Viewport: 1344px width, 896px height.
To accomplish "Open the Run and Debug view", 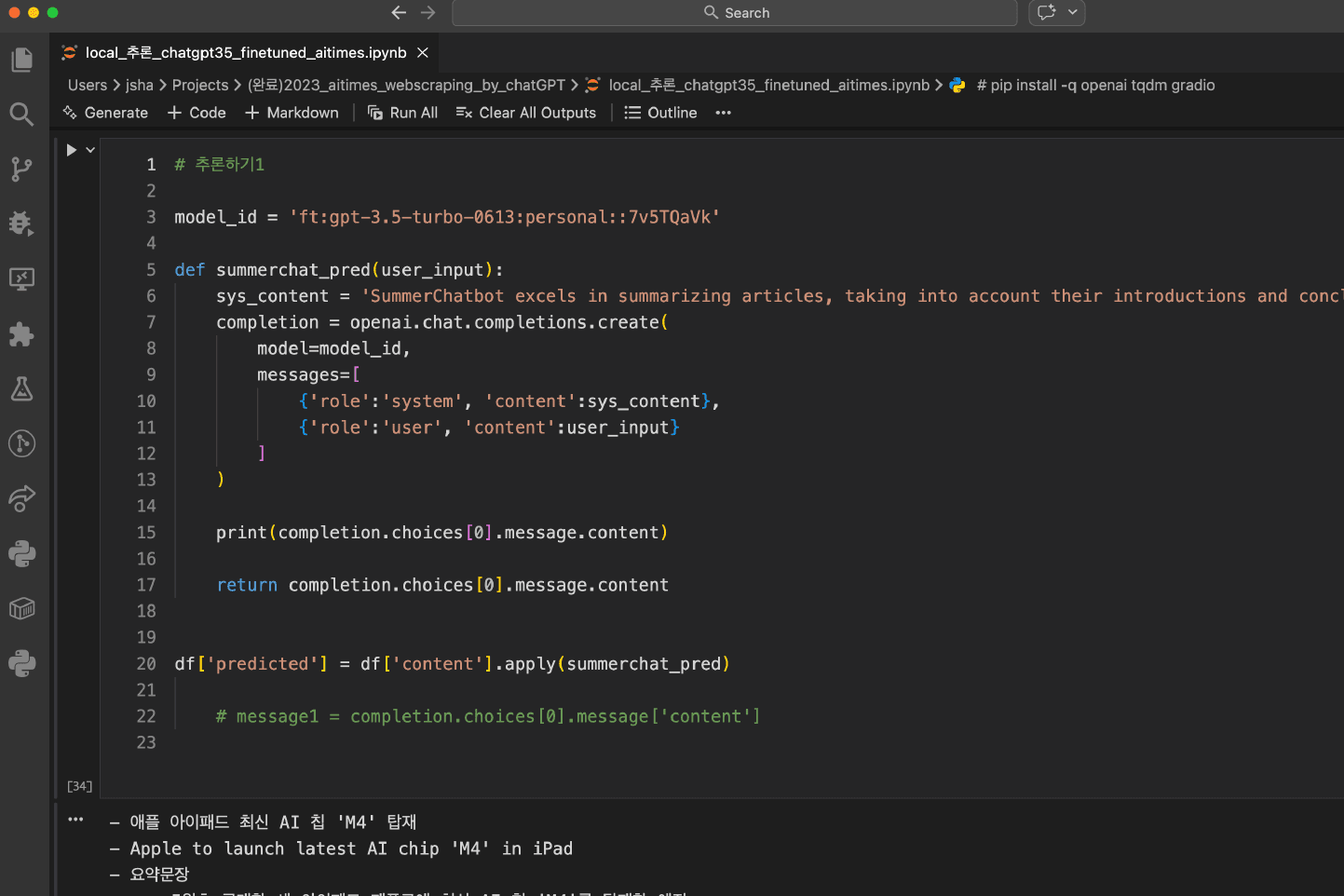I will [x=21, y=224].
